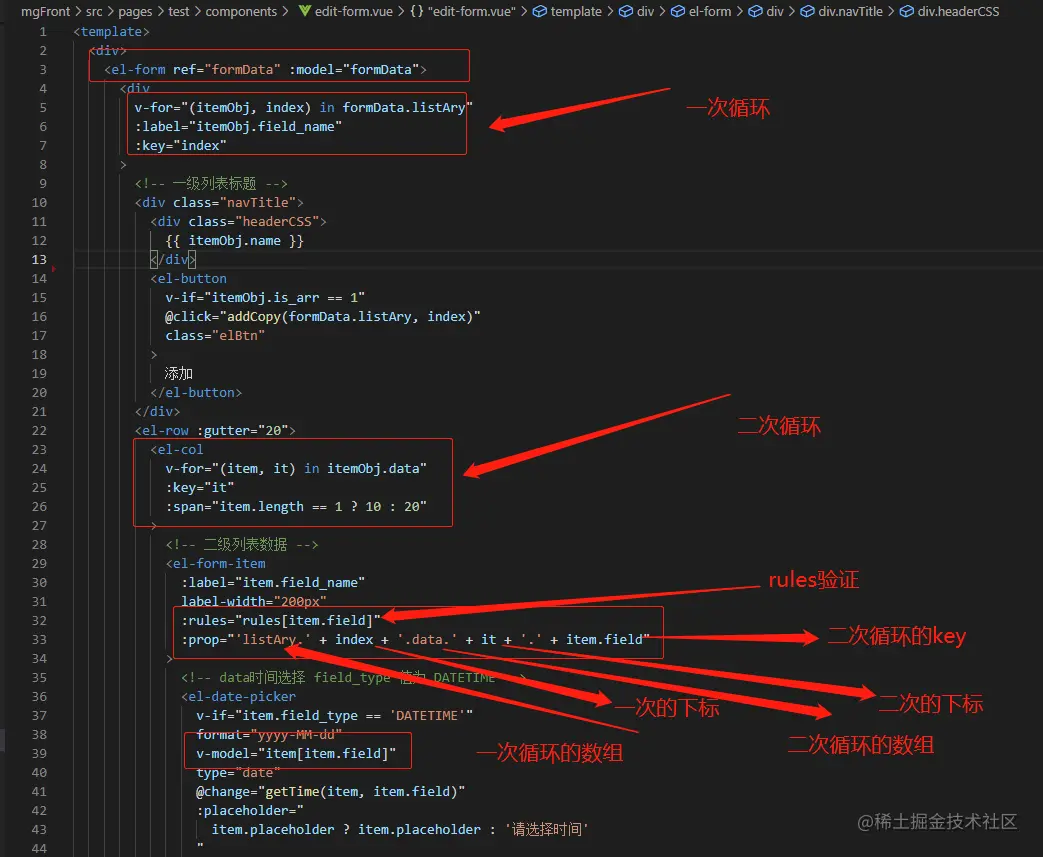Click the v-model="item[item.field]" text
Viewport: 1043px width, 857px height.
tap(296, 753)
